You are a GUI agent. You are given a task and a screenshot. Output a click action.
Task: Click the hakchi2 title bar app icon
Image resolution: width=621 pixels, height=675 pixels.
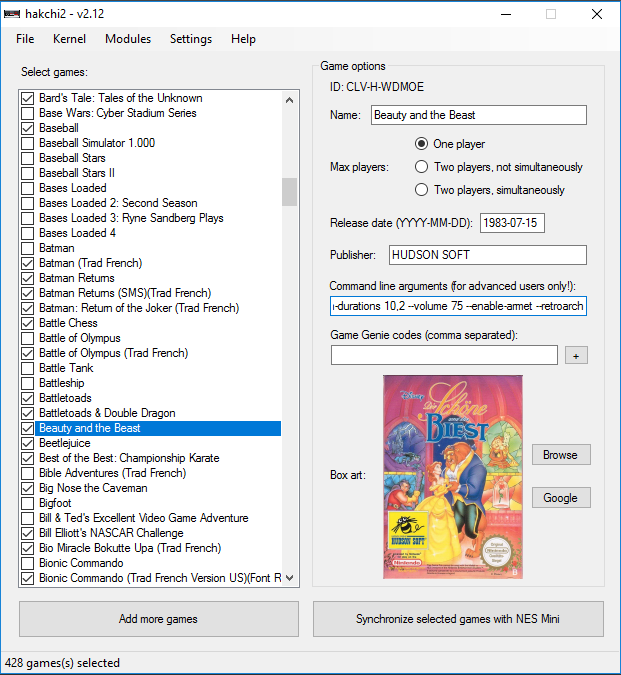click(11, 14)
